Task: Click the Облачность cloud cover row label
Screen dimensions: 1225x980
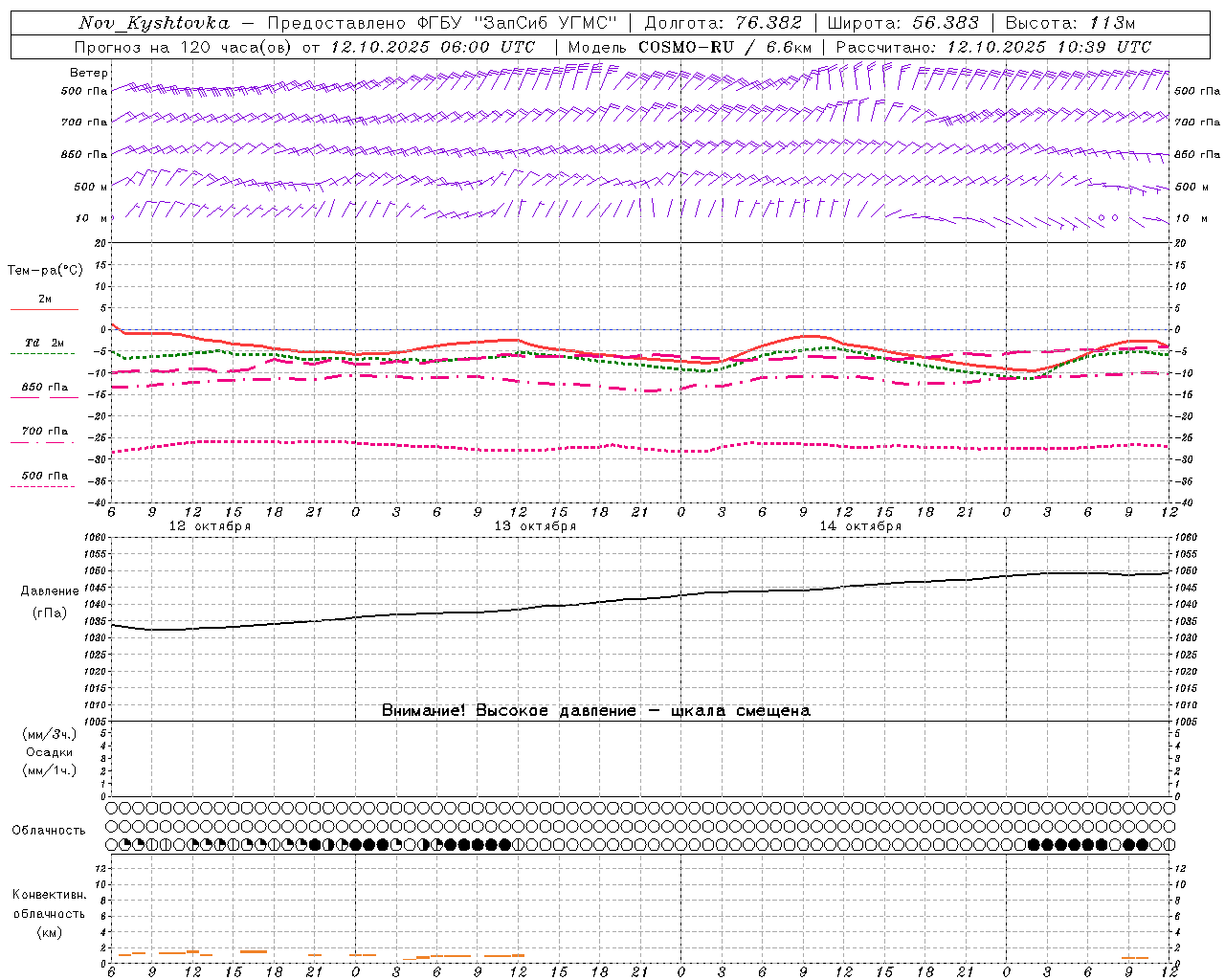Action: tap(49, 831)
